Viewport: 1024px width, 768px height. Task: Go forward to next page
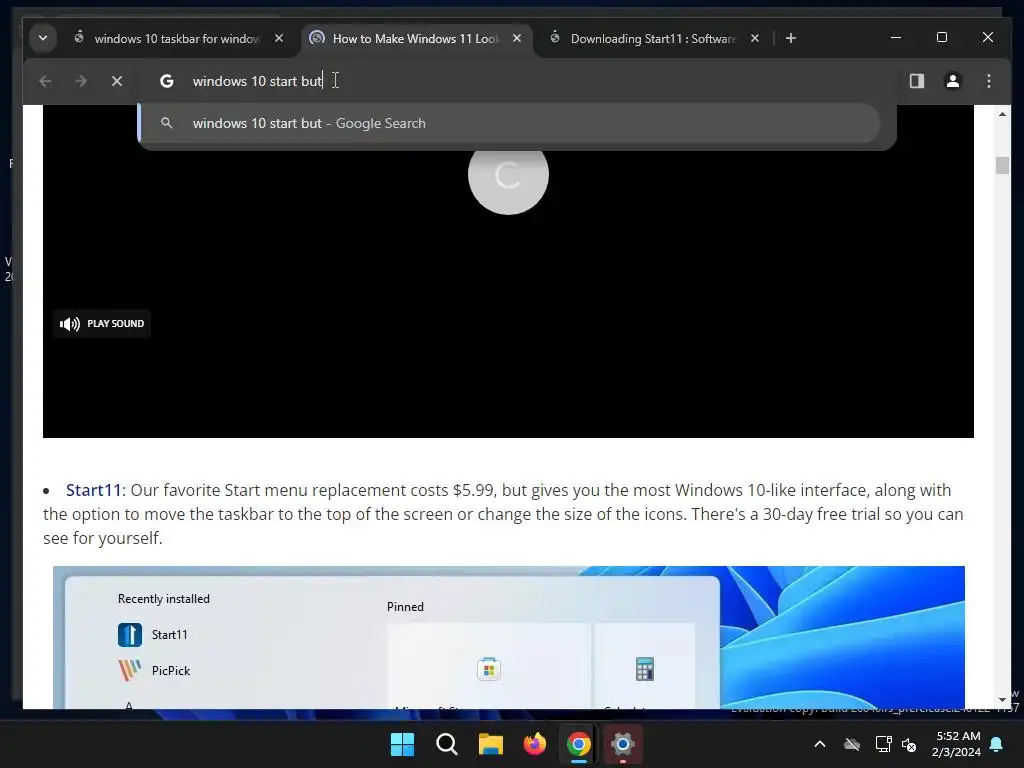[x=81, y=81]
